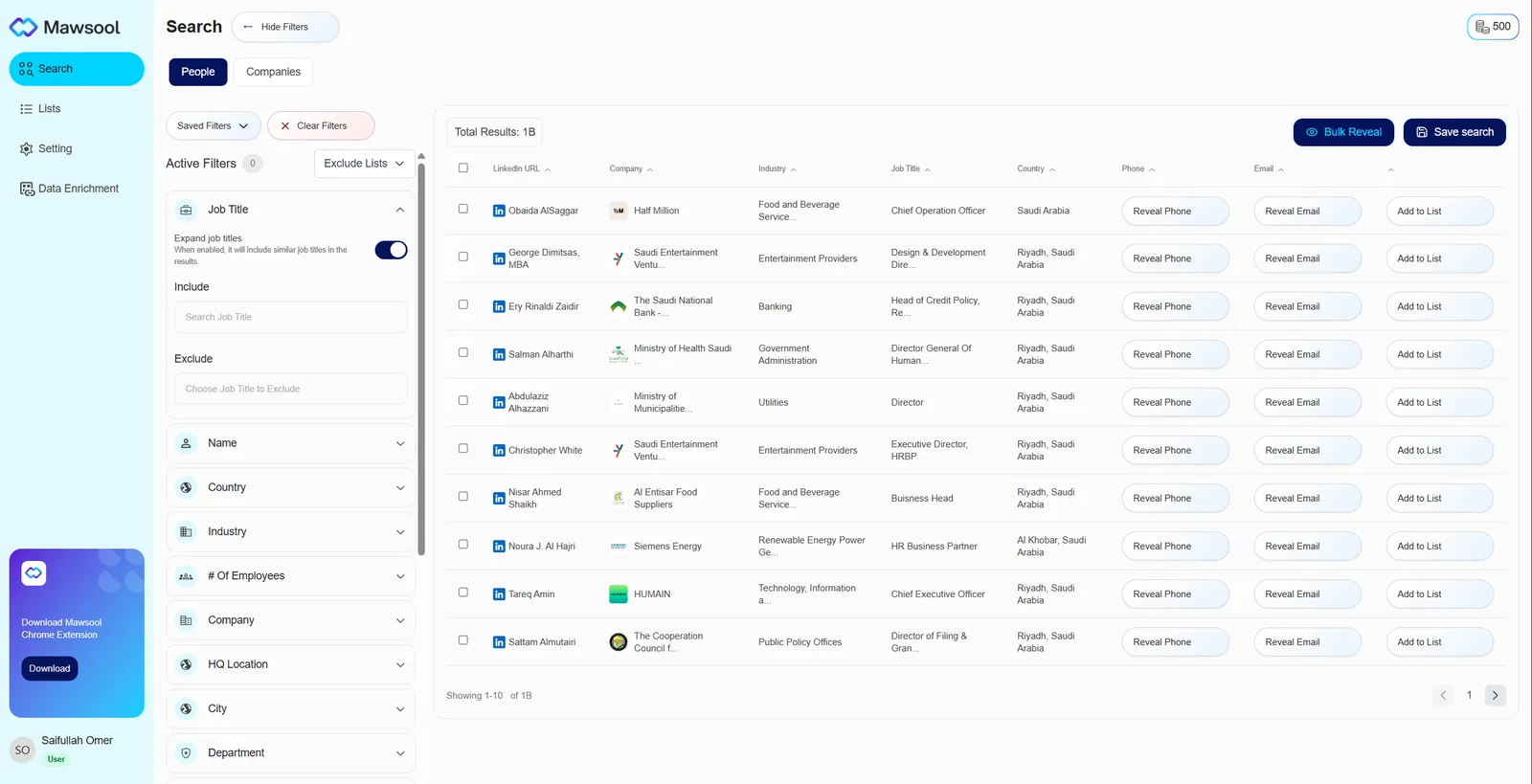Click the Half Million company logo
Image resolution: width=1532 pixels, height=784 pixels.
(x=619, y=211)
